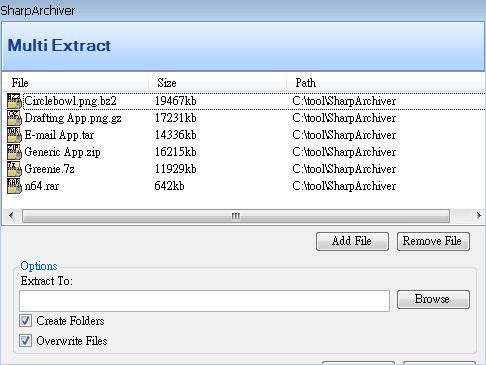Select the E-mail App.tar file name
486x365 pixels.
[59, 135]
